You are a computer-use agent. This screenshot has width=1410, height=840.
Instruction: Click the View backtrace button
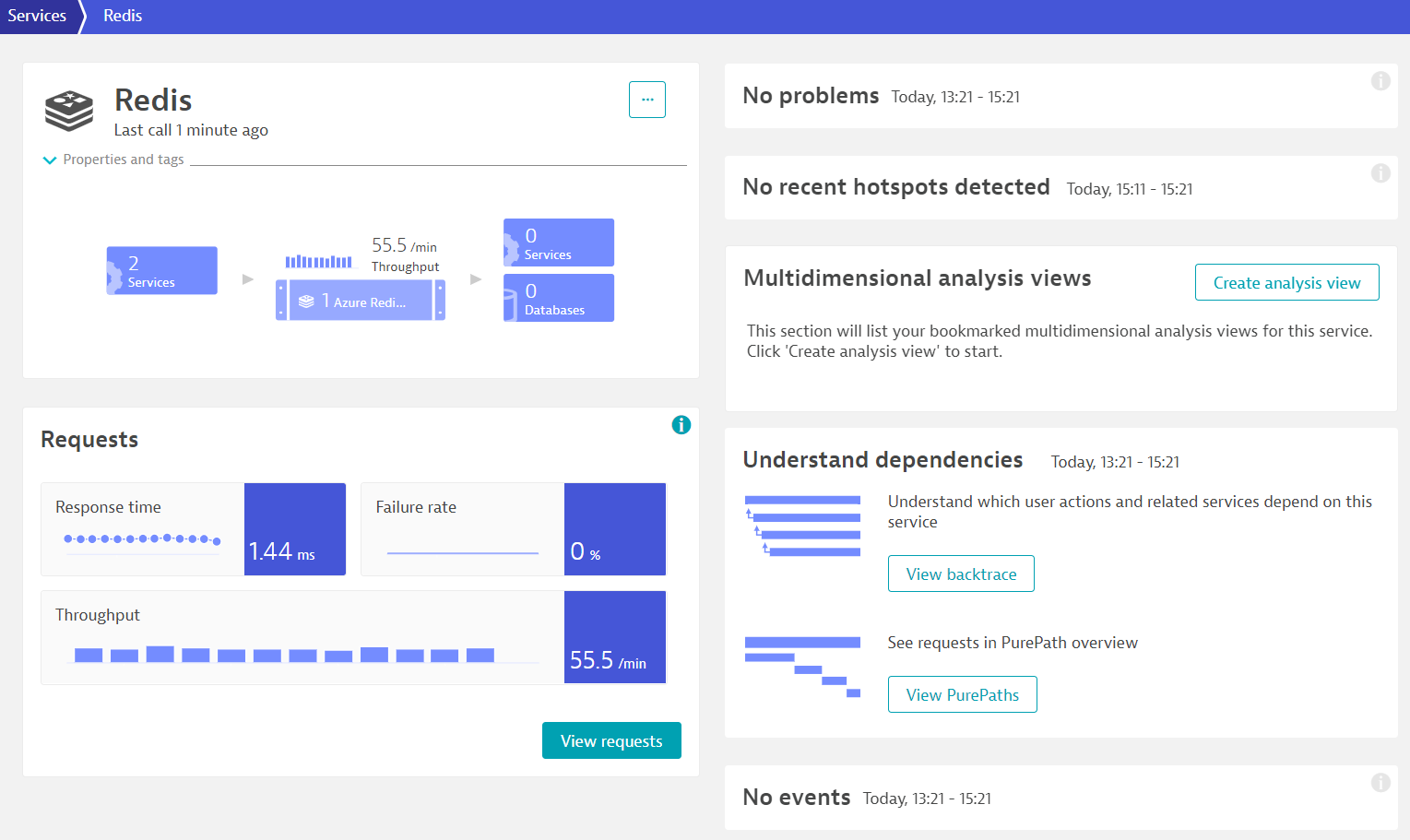click(961, 574)
